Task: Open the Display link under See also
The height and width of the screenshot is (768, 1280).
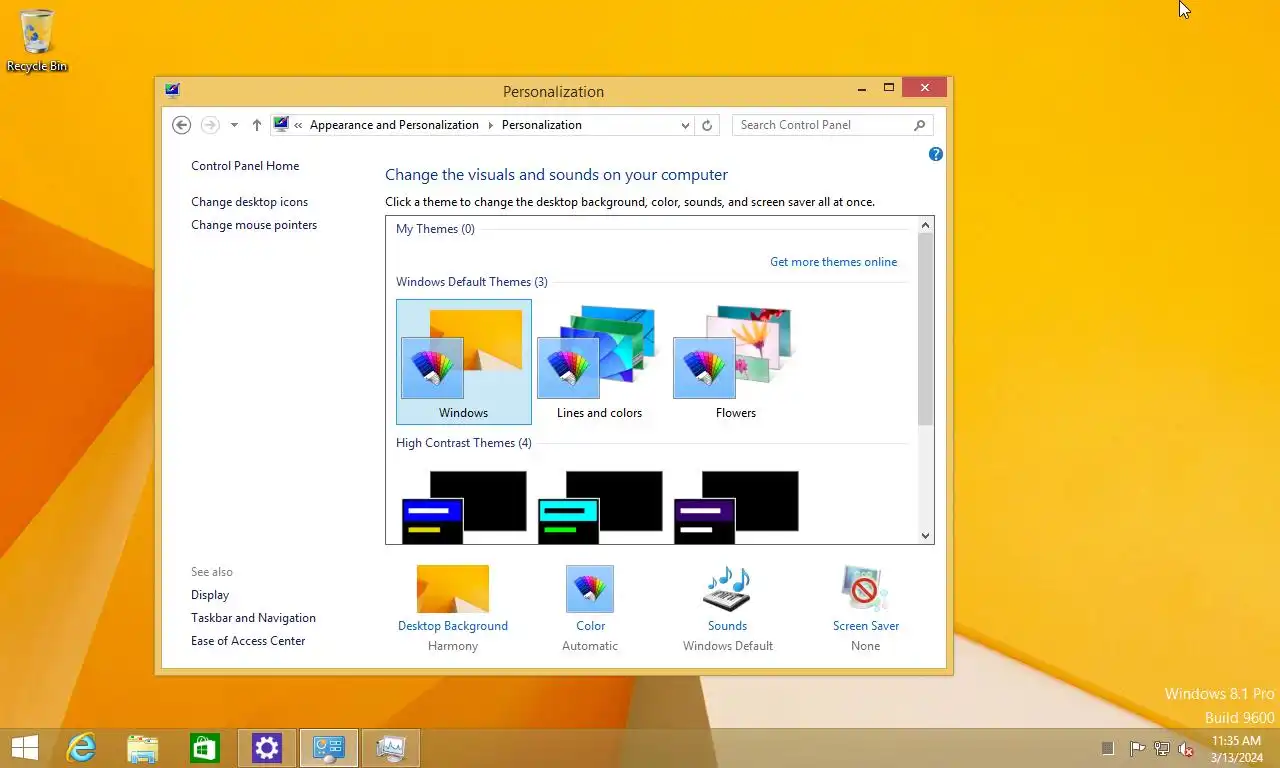Action: [x=210, y=595]
